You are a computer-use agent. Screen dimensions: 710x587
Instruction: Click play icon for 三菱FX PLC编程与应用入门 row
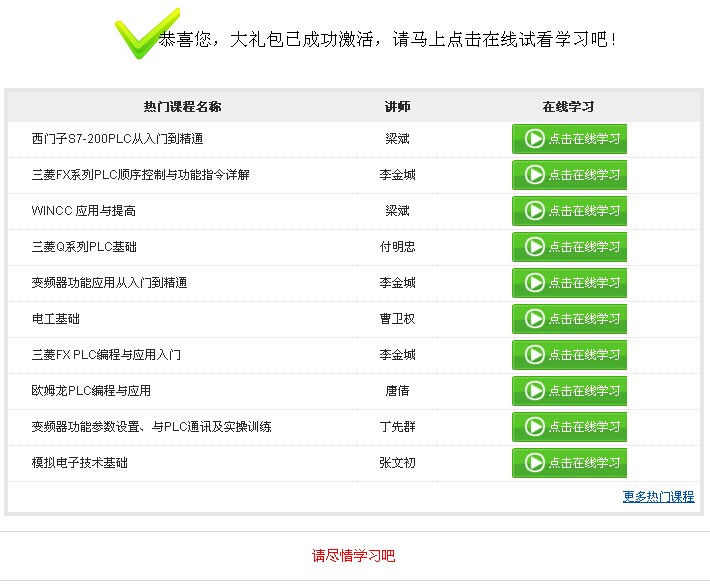[x=535, y=355]
